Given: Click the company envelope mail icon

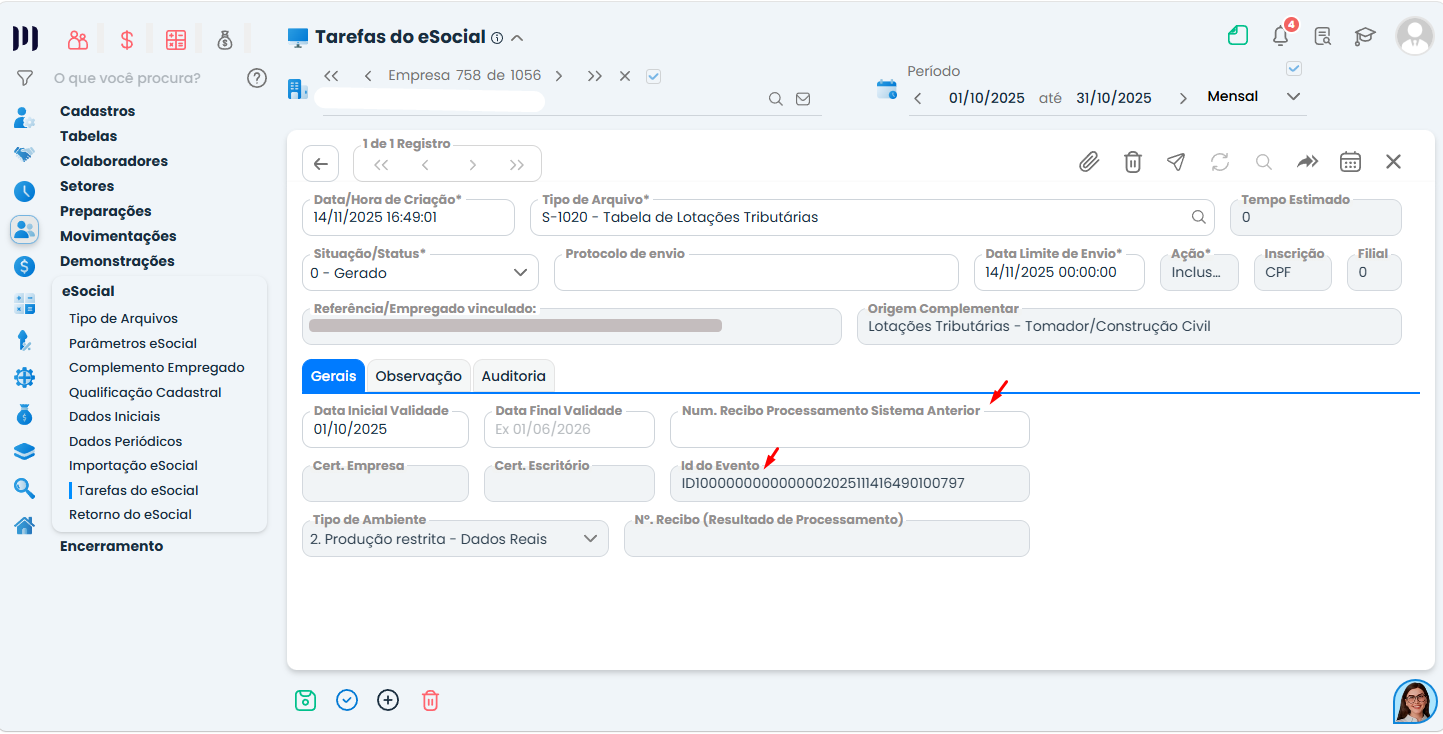Looking at the screenshot, I should click(x=802, y=99).
